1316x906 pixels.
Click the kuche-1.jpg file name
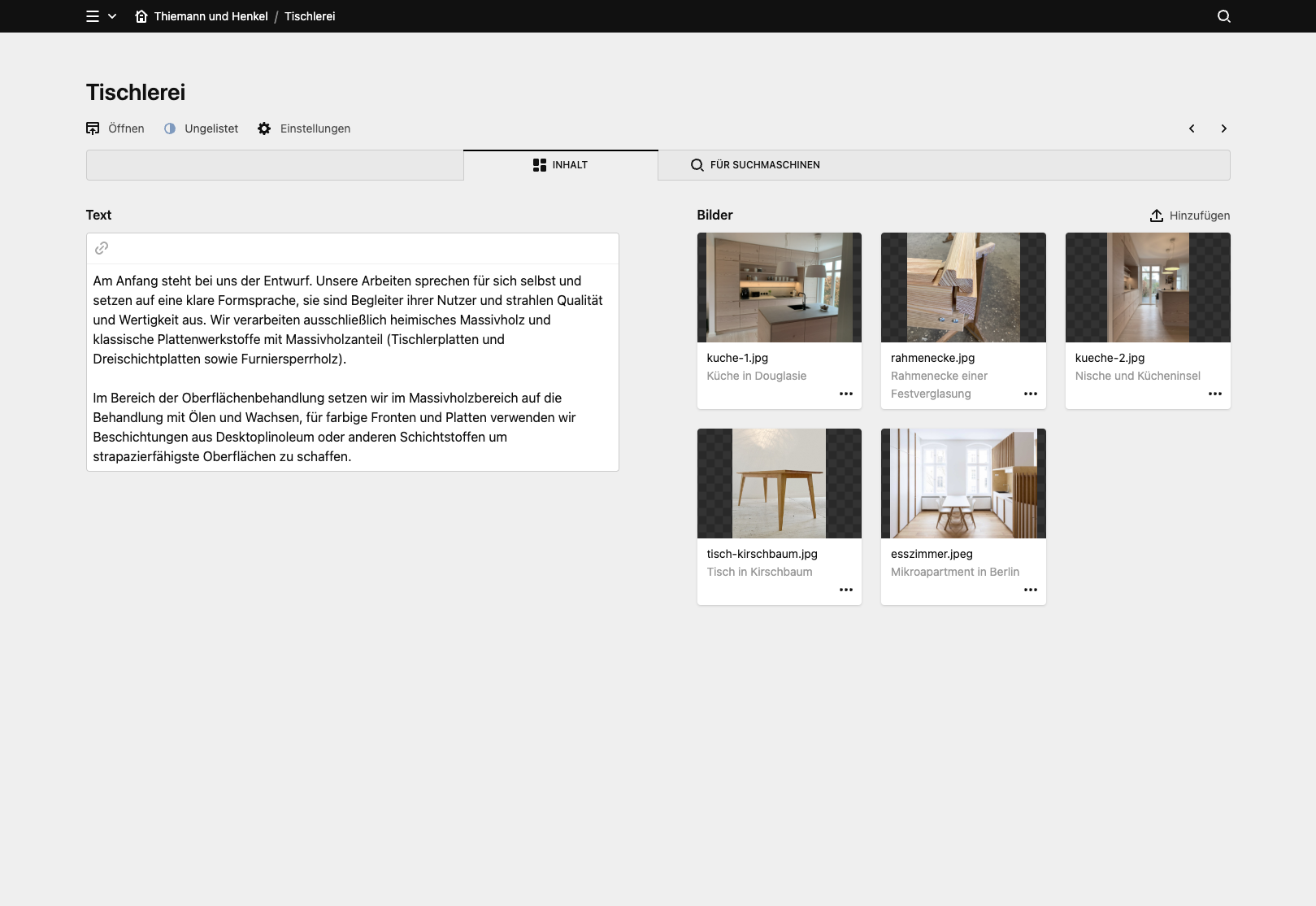click(737, 358)
